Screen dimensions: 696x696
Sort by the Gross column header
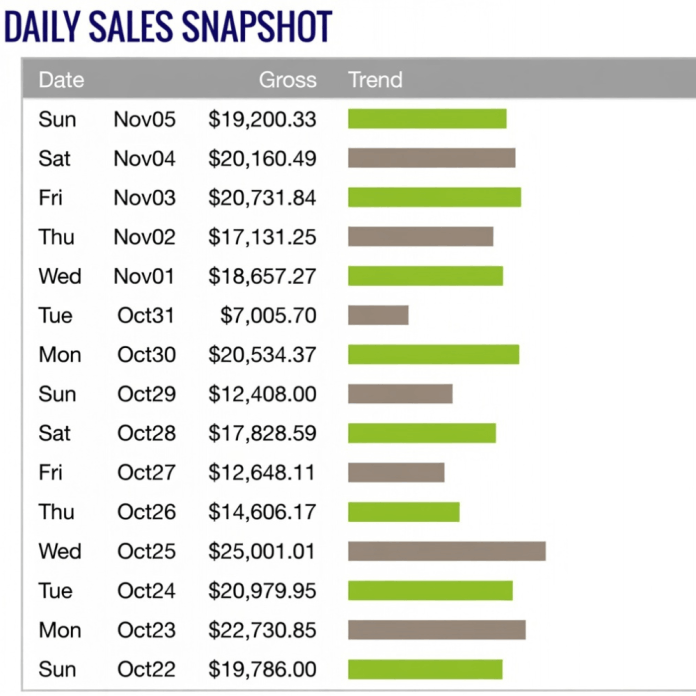pos(287,80)
